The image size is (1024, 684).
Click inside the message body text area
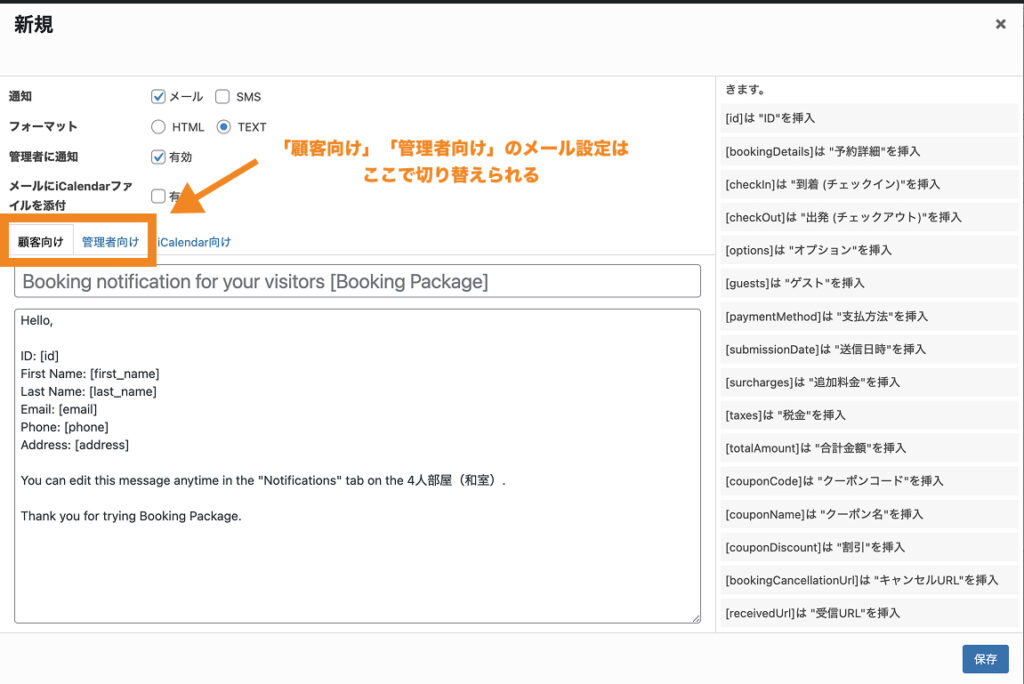(357, 560)
